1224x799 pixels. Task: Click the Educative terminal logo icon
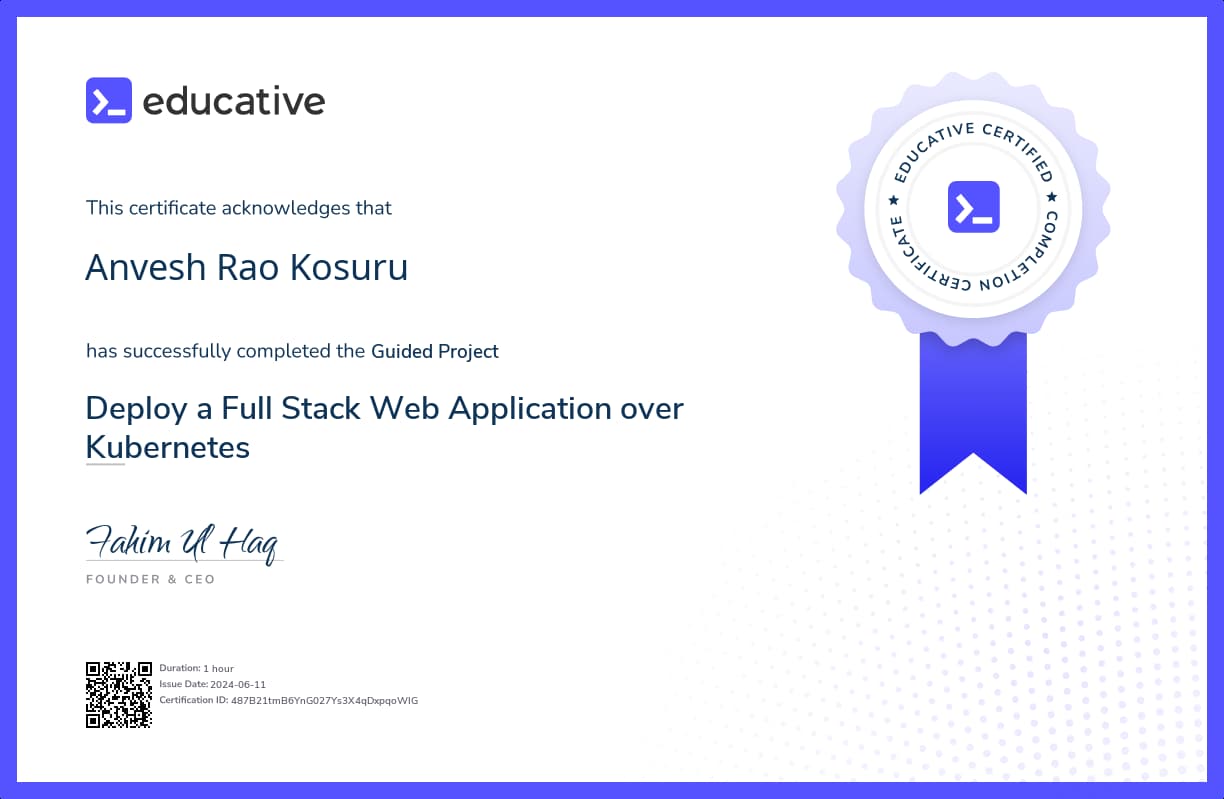tap(109, 100)
